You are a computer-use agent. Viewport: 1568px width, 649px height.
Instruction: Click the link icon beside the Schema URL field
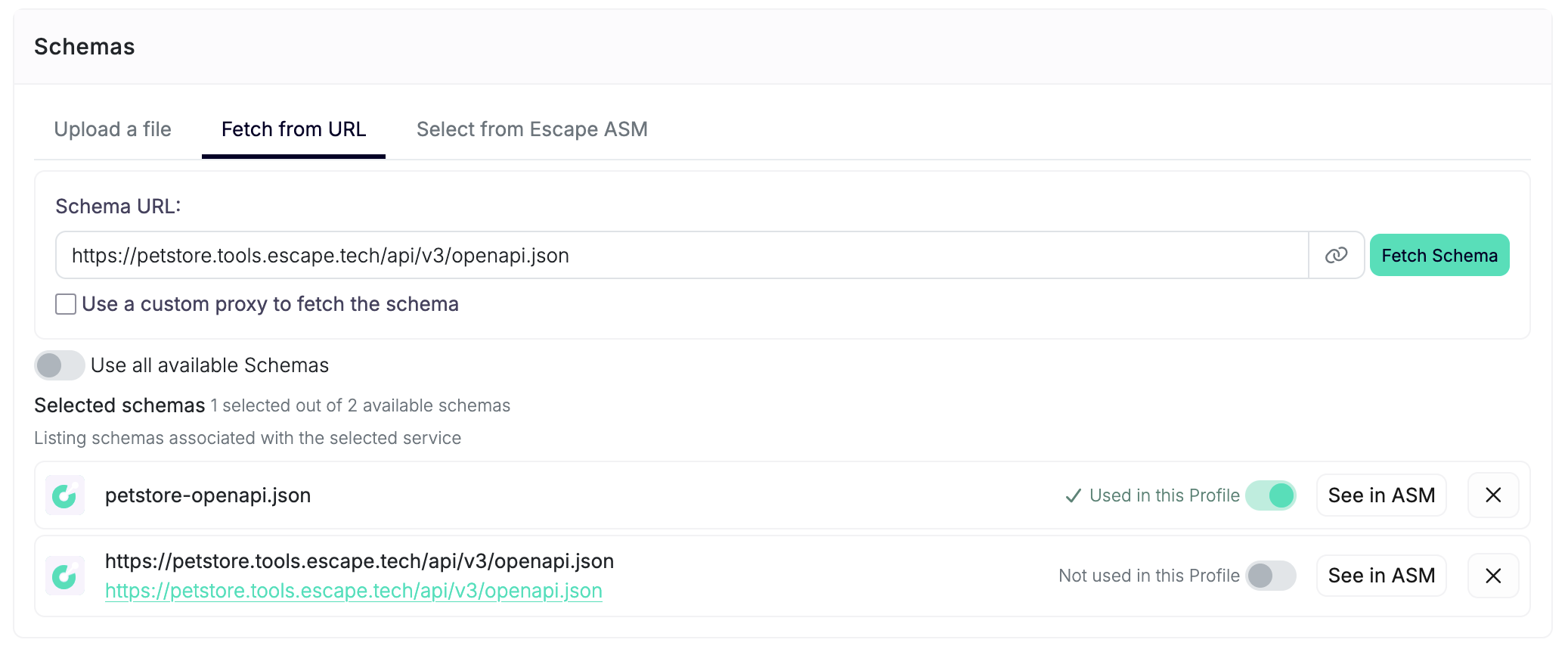1336,256
